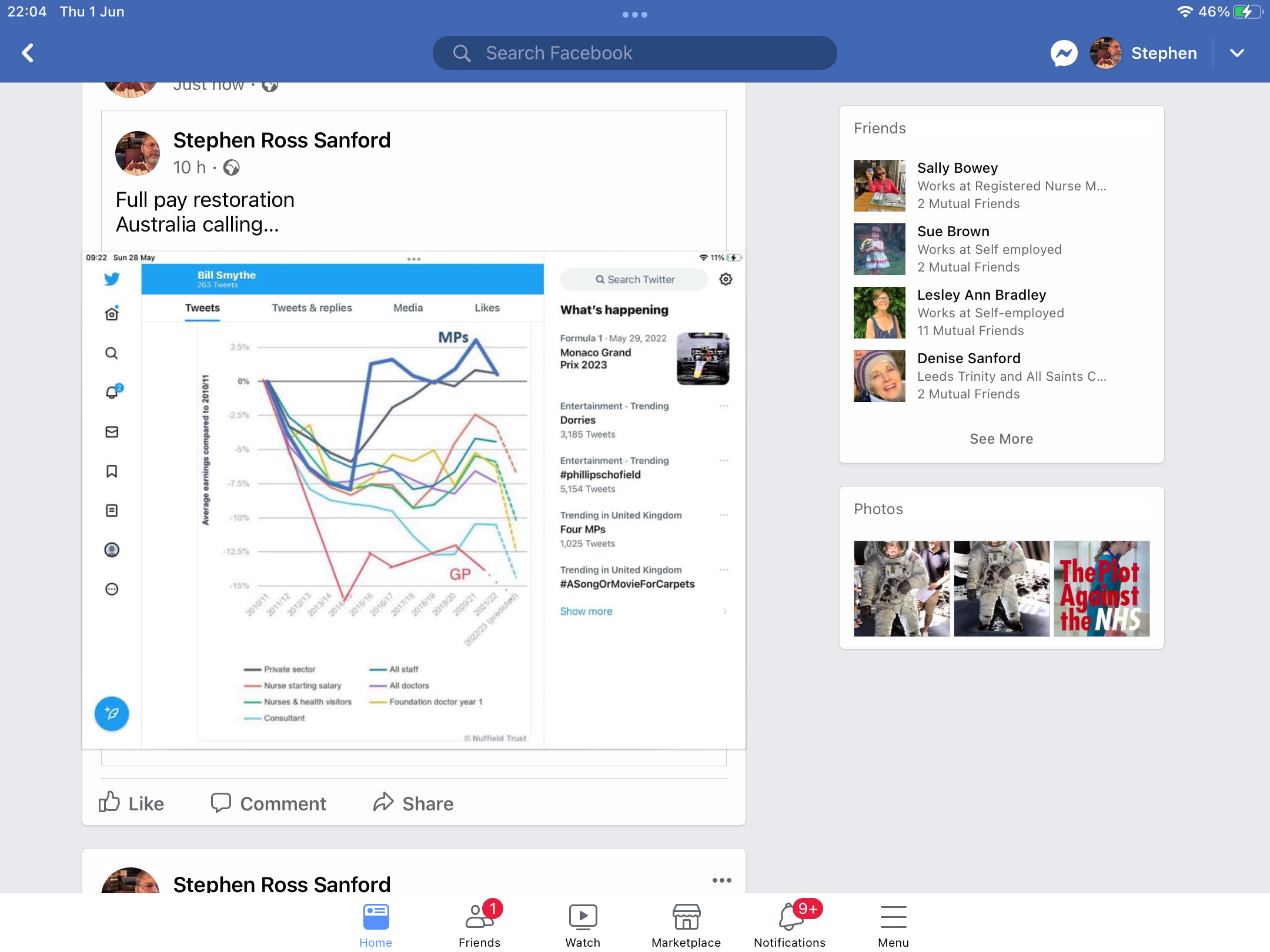The image size is (1270, 952).
Task: Click 2 Mutual Friends under Sally Bowey
Action: [968, 203]
